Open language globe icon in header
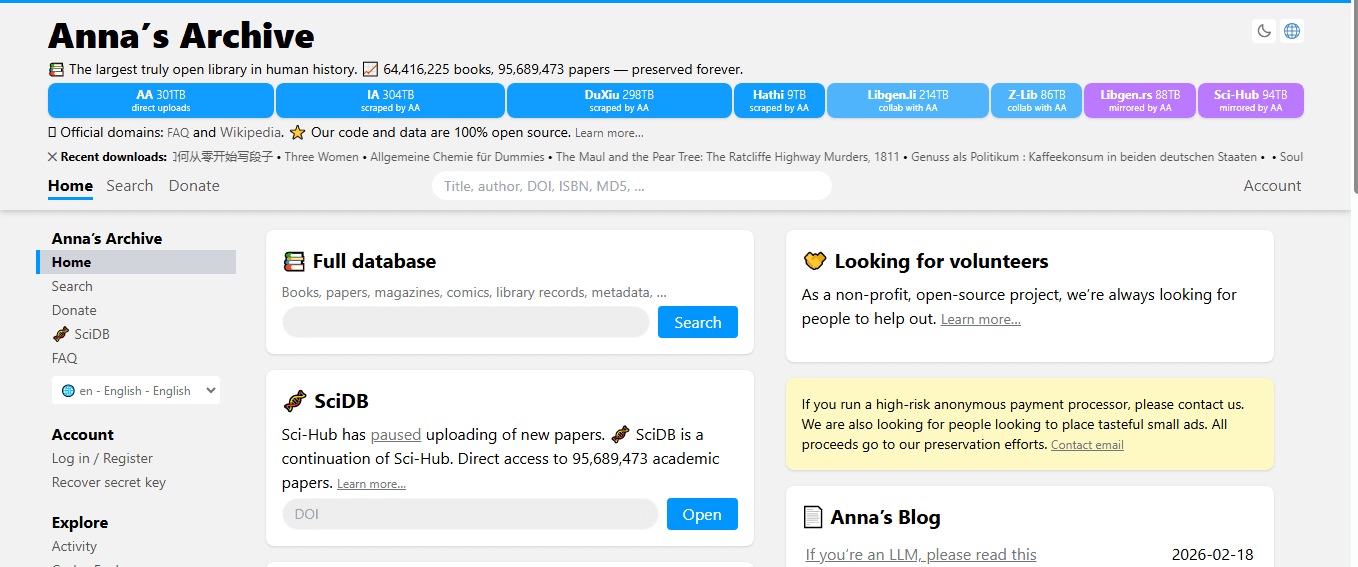The image size is (1358, 567). (x=1292, y=31)
